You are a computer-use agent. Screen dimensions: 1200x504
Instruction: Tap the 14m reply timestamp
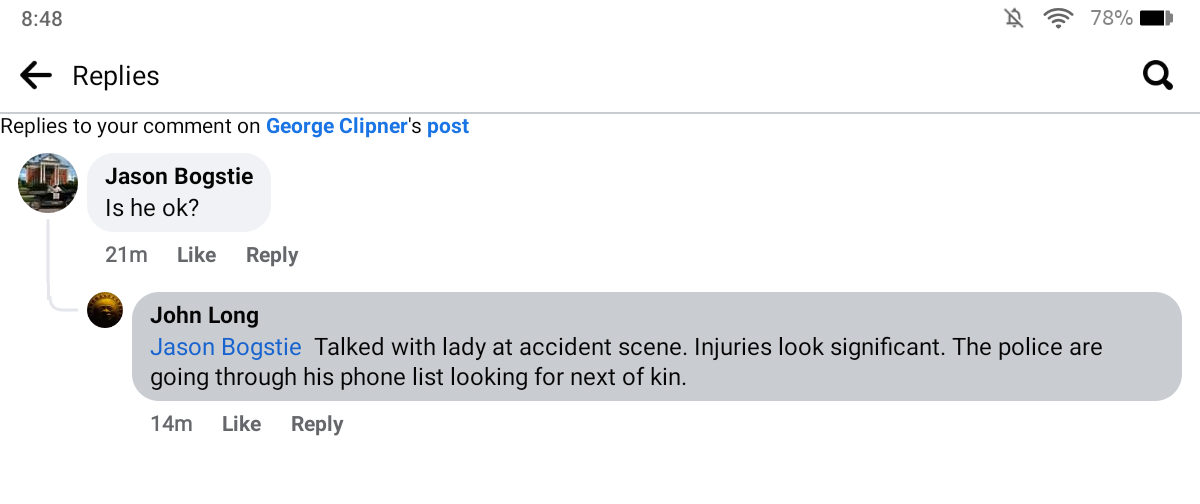click(171, 424)
